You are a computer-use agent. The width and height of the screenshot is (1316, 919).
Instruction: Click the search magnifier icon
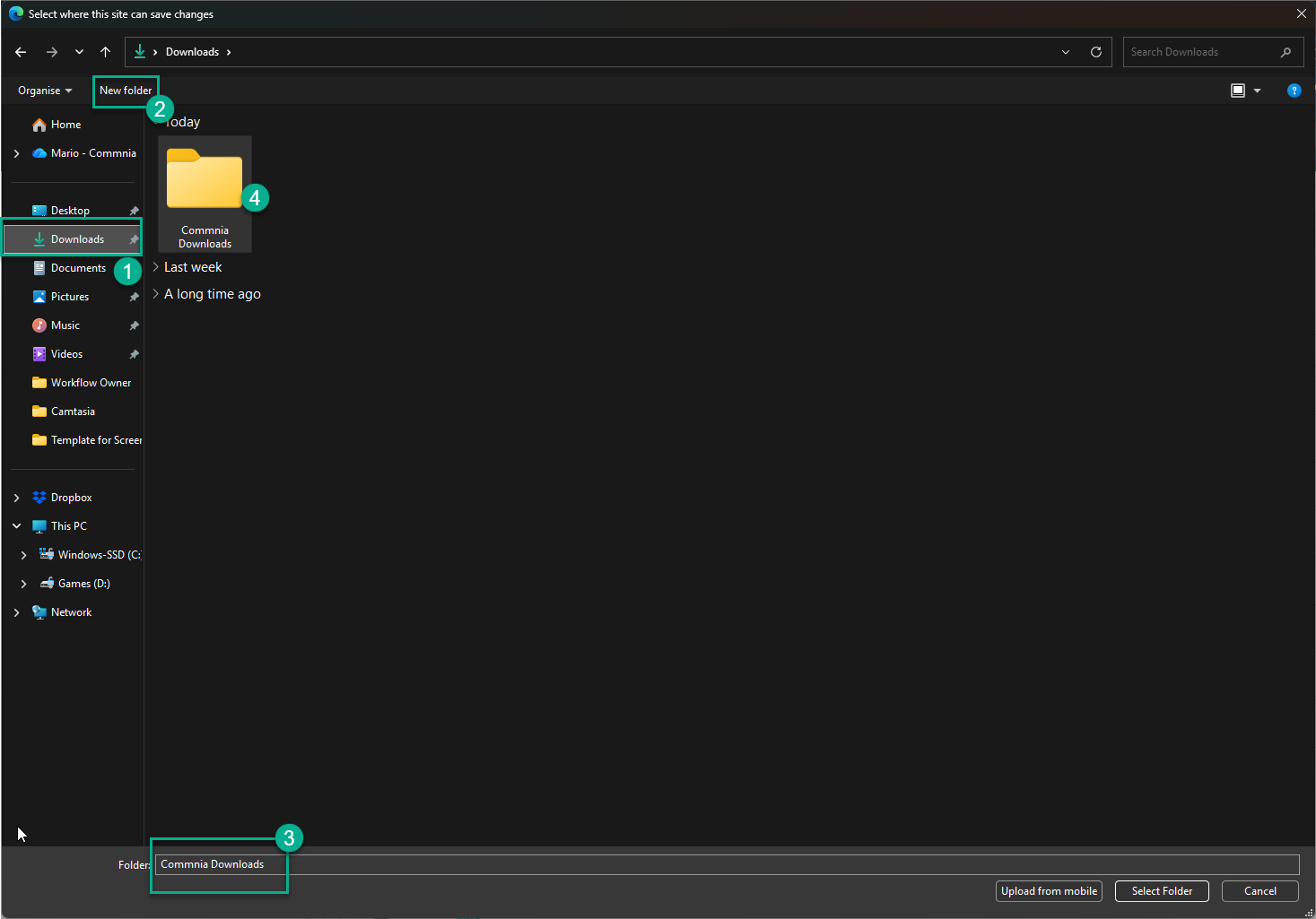tap(1285, 52)
